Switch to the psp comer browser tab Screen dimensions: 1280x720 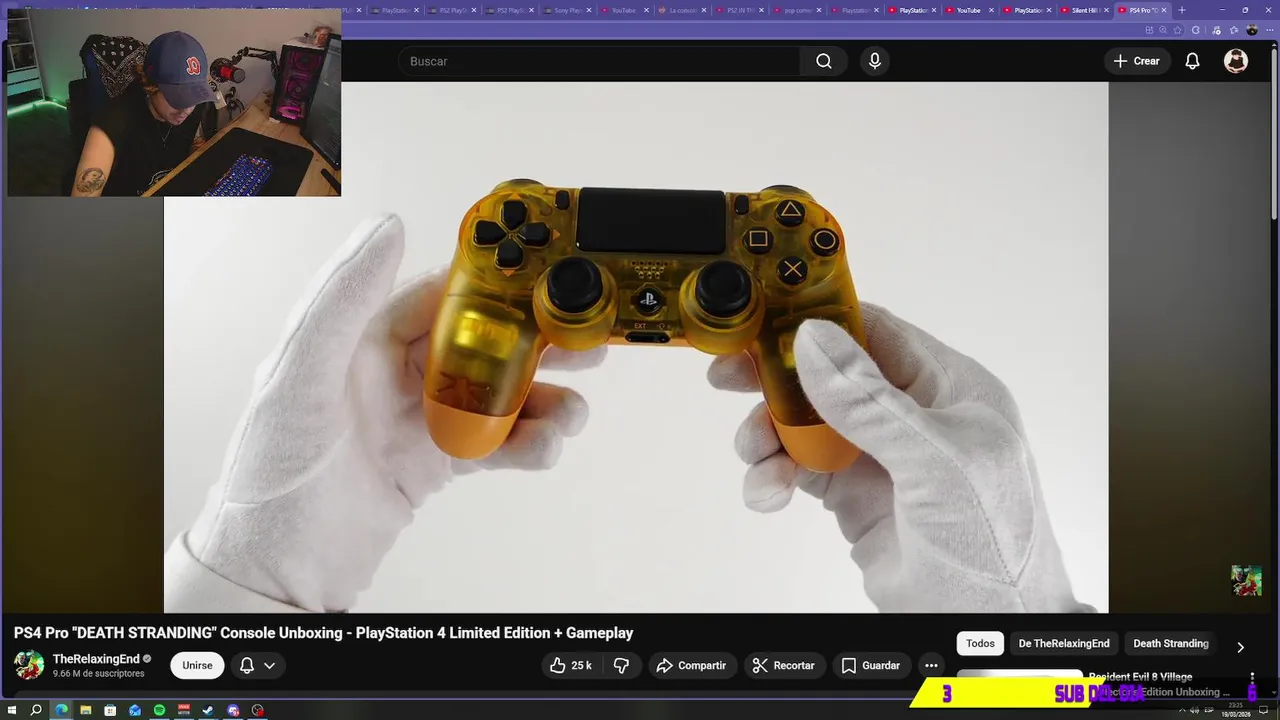(796, 10)
